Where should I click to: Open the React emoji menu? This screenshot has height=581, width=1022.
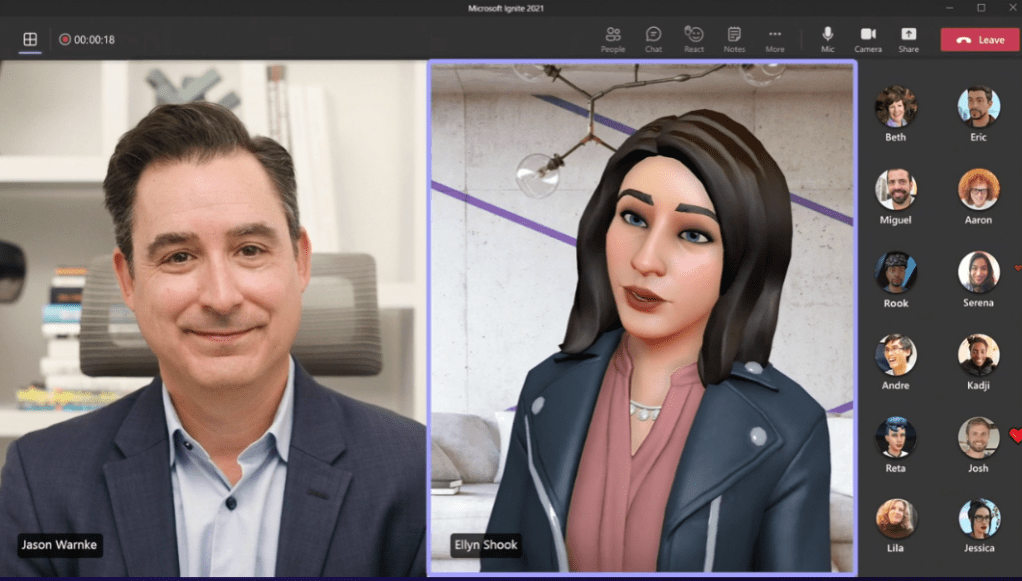(693, 39)
